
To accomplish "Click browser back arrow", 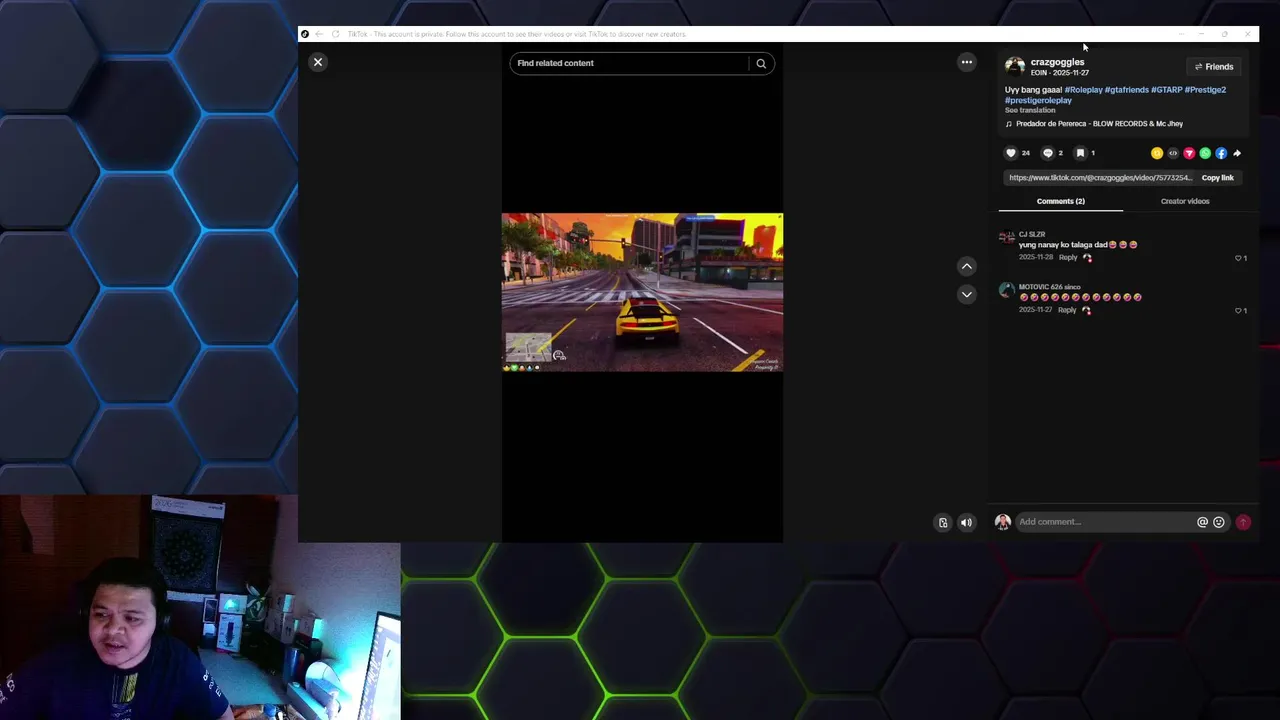I will click(319, 34).
